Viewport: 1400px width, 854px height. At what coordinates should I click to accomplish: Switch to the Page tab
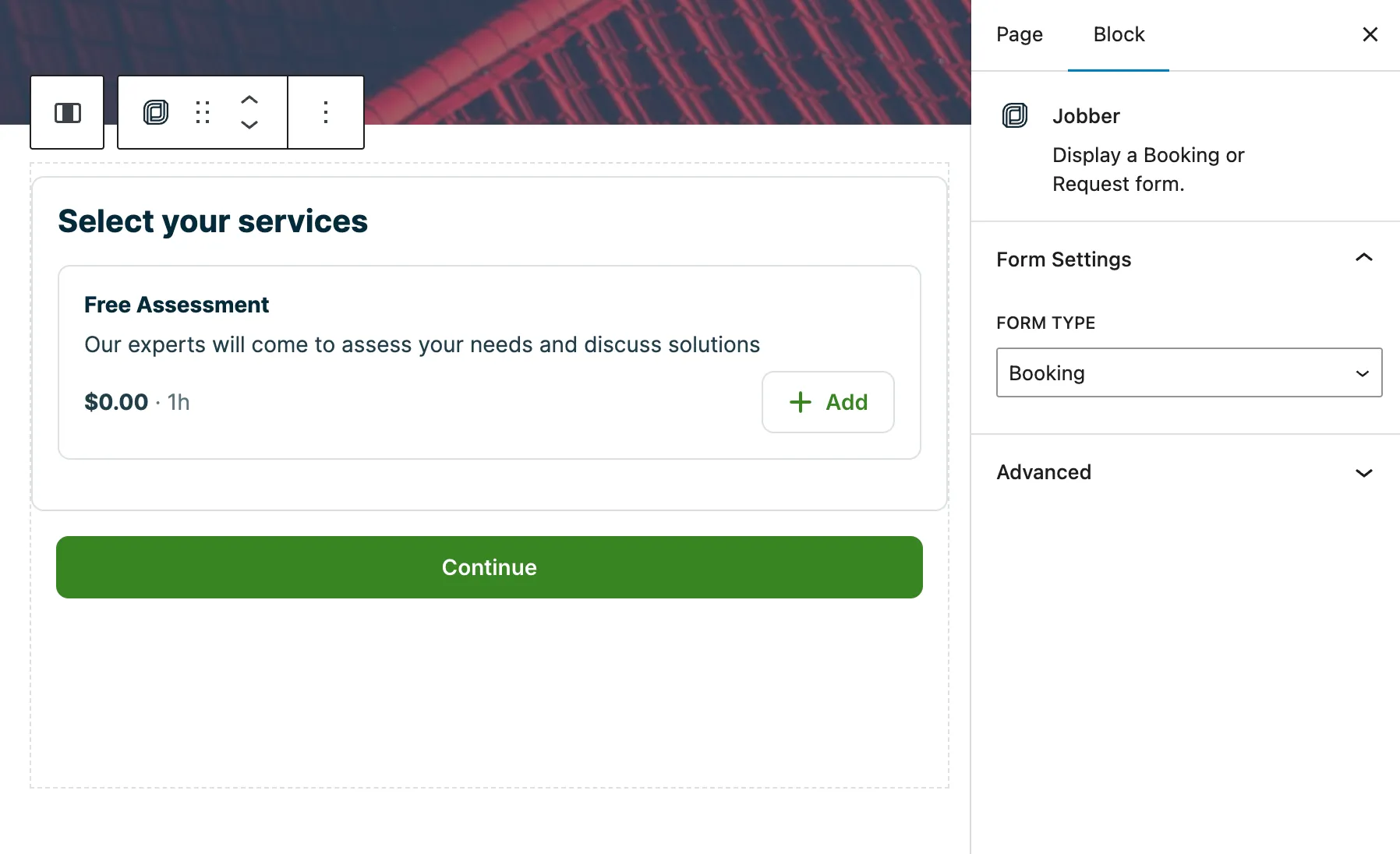1020,34
